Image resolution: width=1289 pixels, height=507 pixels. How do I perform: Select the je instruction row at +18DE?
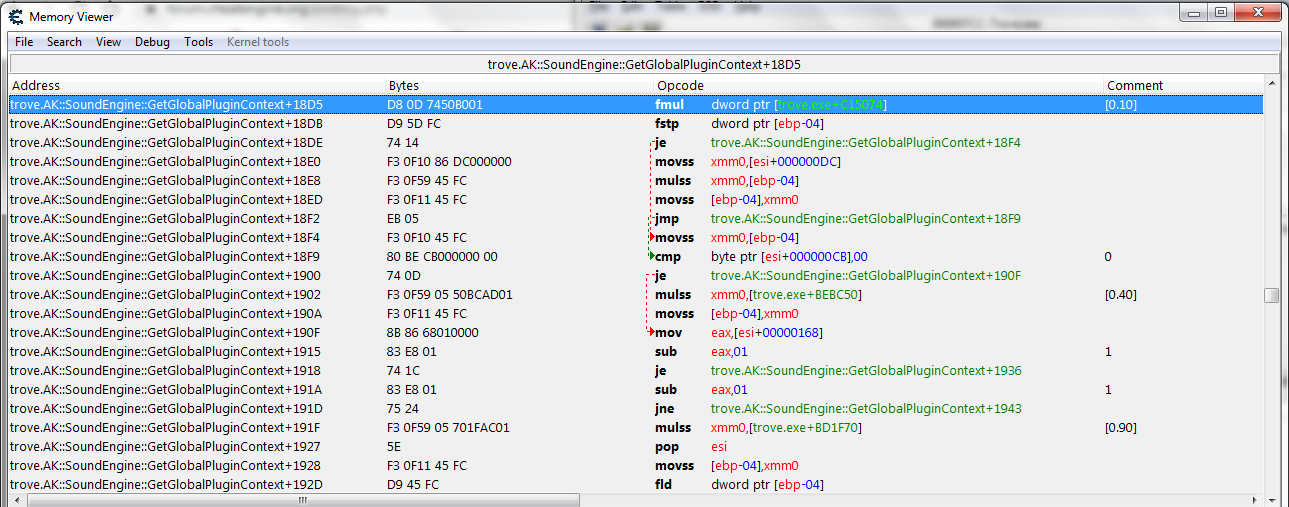[x=635, y=142]
